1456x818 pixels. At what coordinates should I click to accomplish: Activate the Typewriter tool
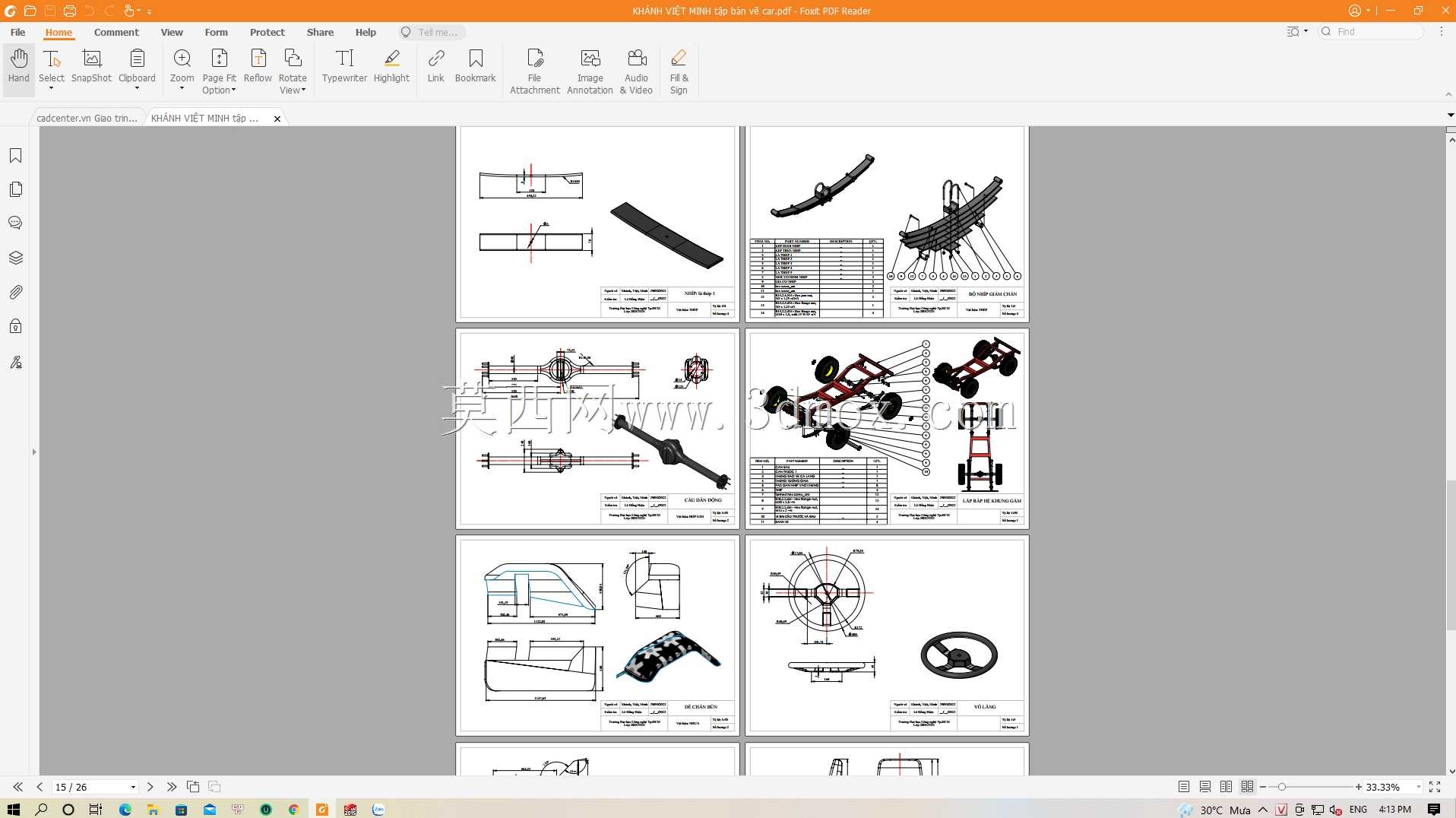coord(344,66)
